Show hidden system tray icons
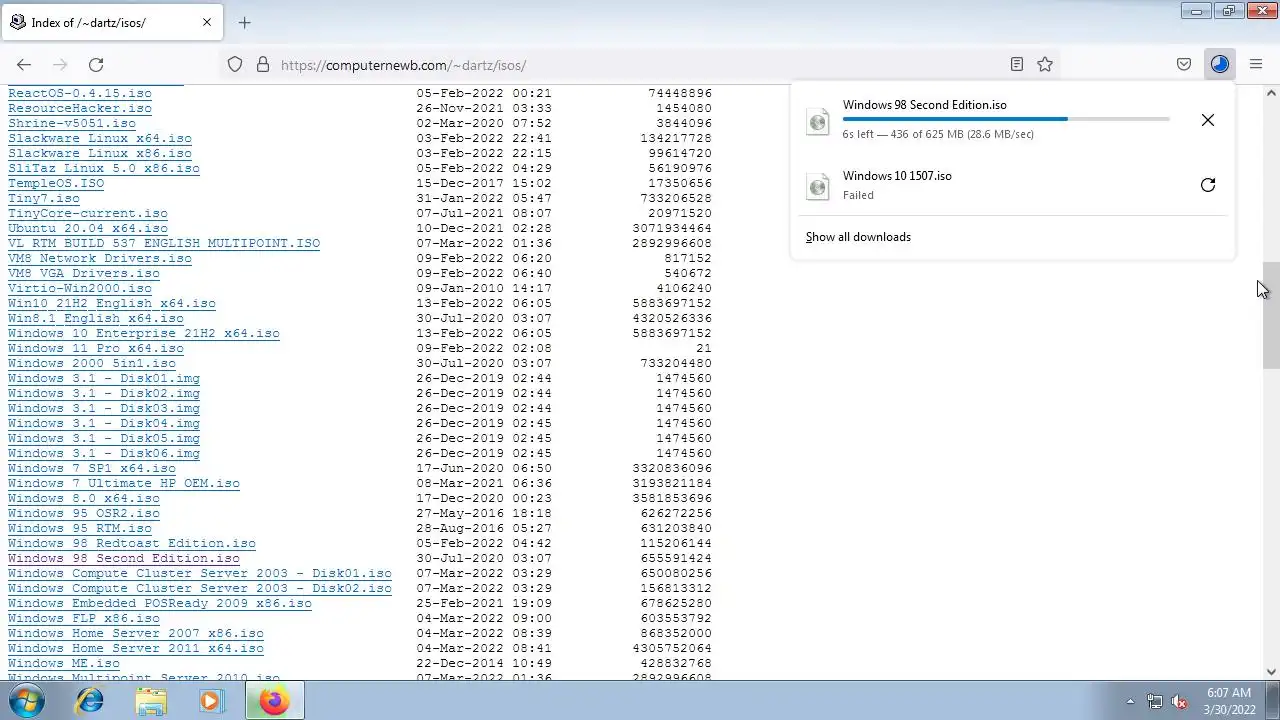Image resolution: width=1280 pixels, height=720 pixels. click(1130, 701)
